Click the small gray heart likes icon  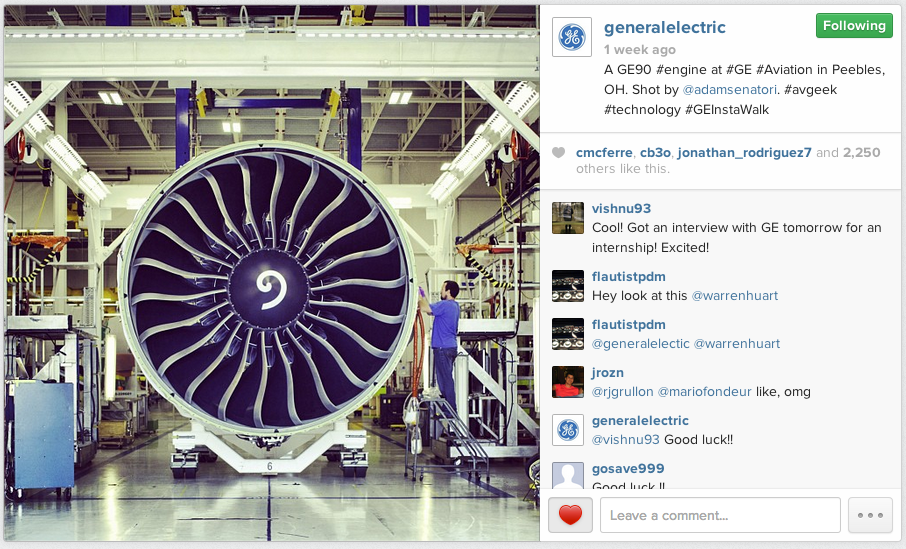[558, 153]
